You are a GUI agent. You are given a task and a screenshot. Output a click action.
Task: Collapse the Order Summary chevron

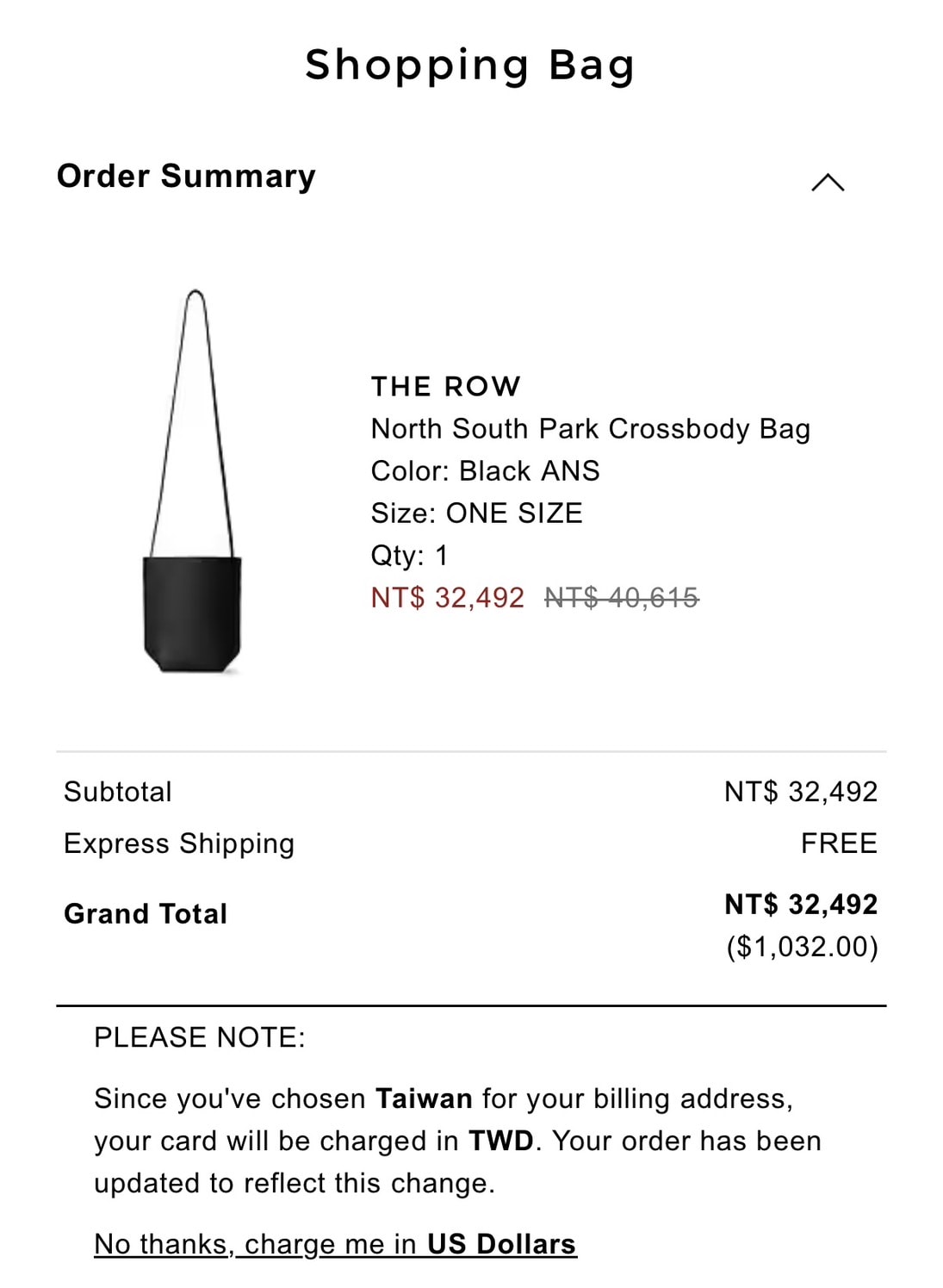coord(828,183)
